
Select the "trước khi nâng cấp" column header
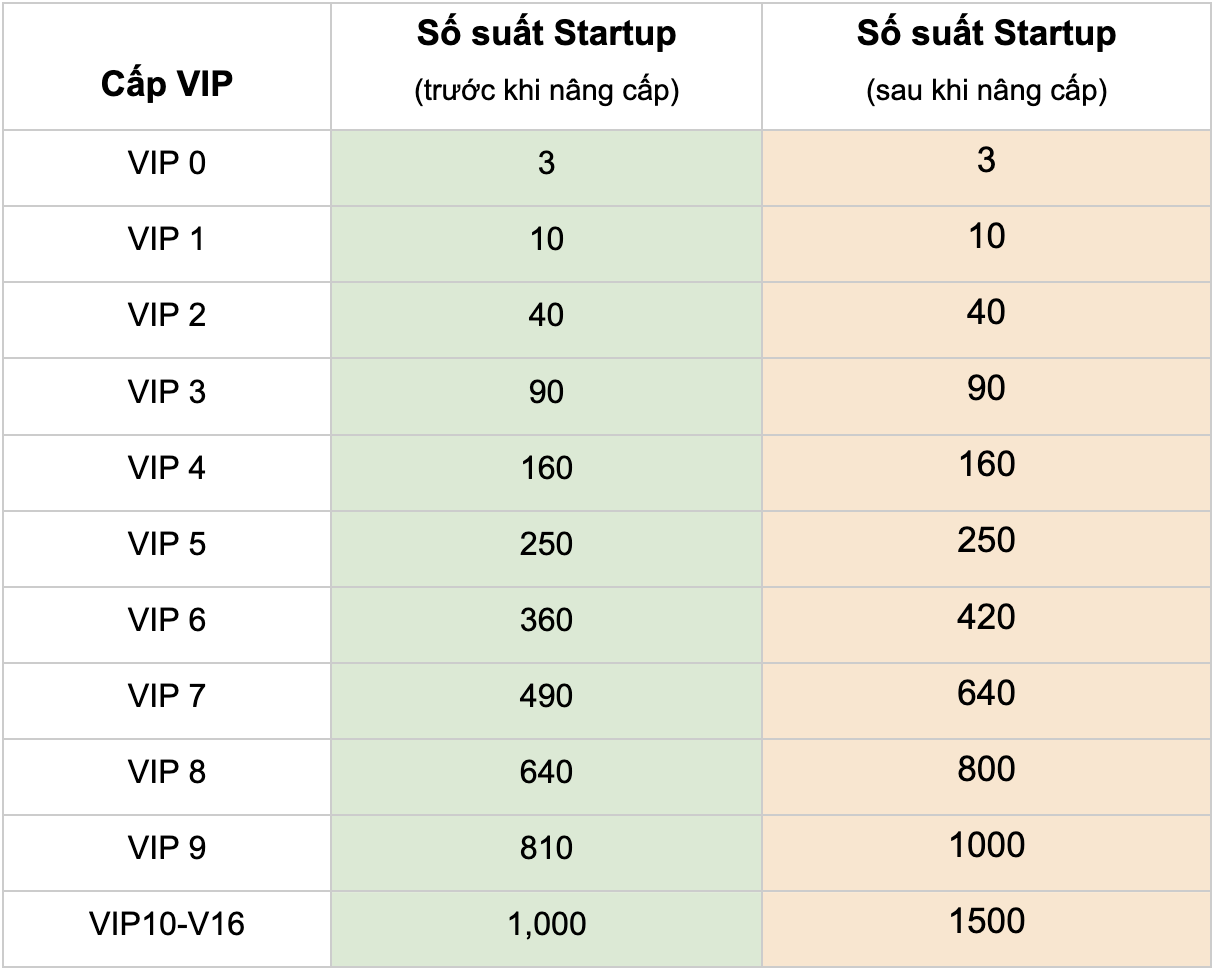pos(546,62)
